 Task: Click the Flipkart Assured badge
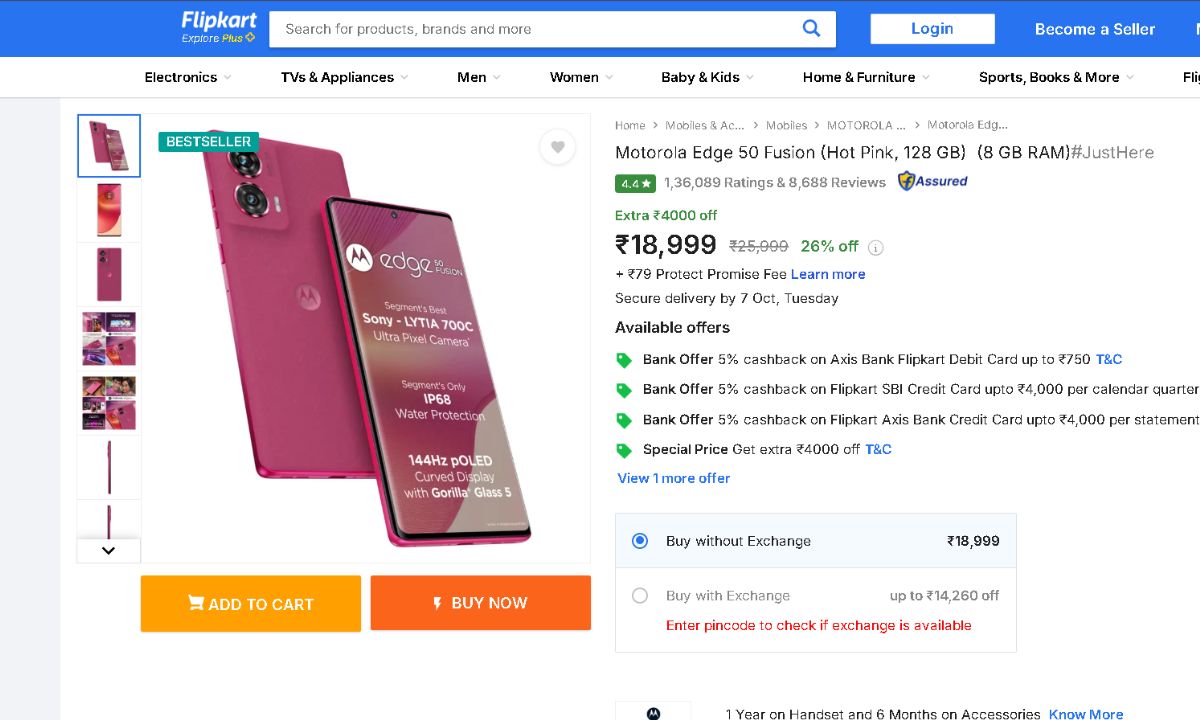[x=932, y=181]
